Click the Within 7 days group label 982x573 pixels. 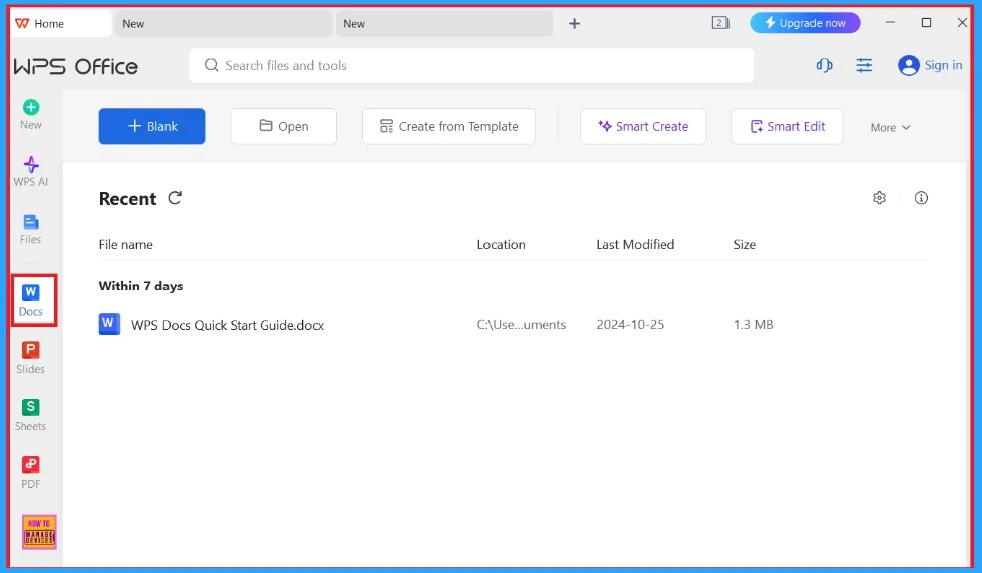[x=141, y=286]
